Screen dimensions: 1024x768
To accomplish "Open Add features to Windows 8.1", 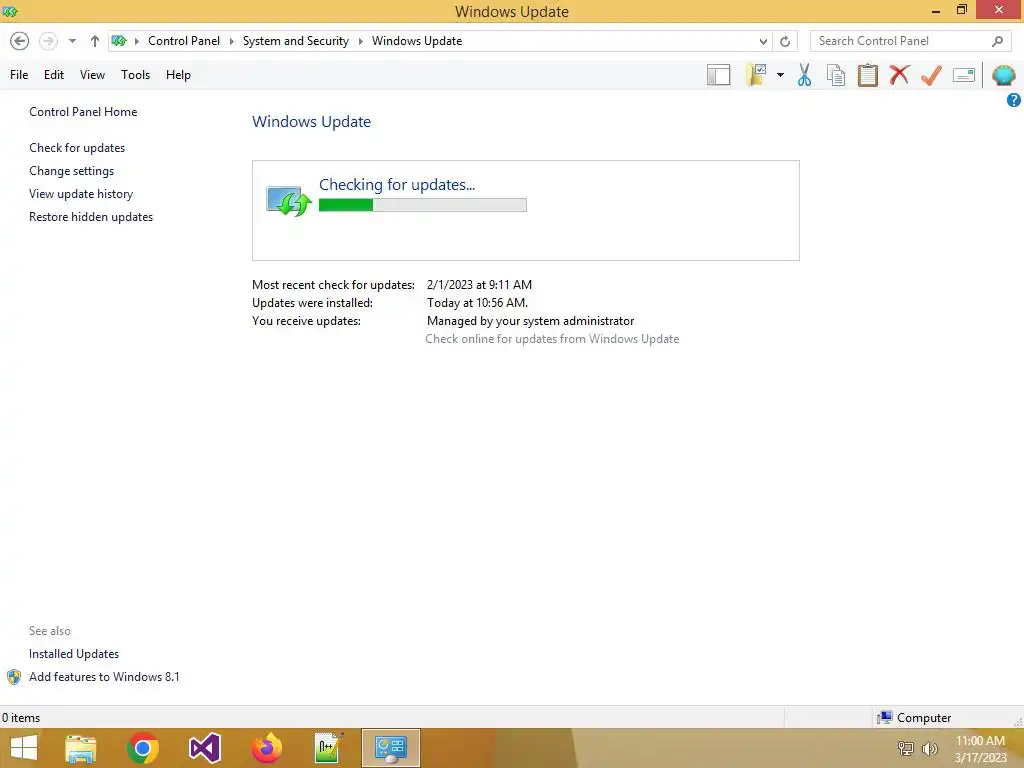I will (x=104, y=677).
